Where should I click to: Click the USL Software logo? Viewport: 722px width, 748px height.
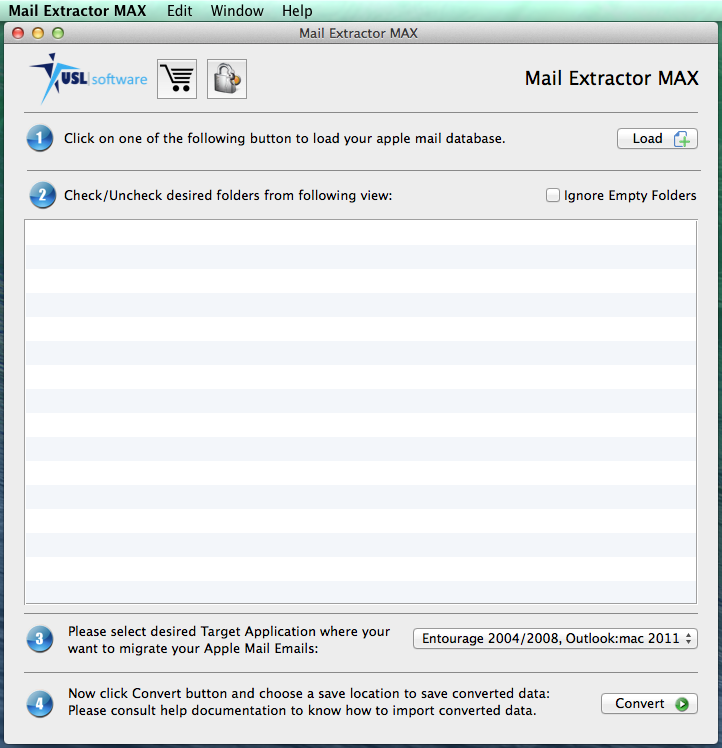click(88, 79)
